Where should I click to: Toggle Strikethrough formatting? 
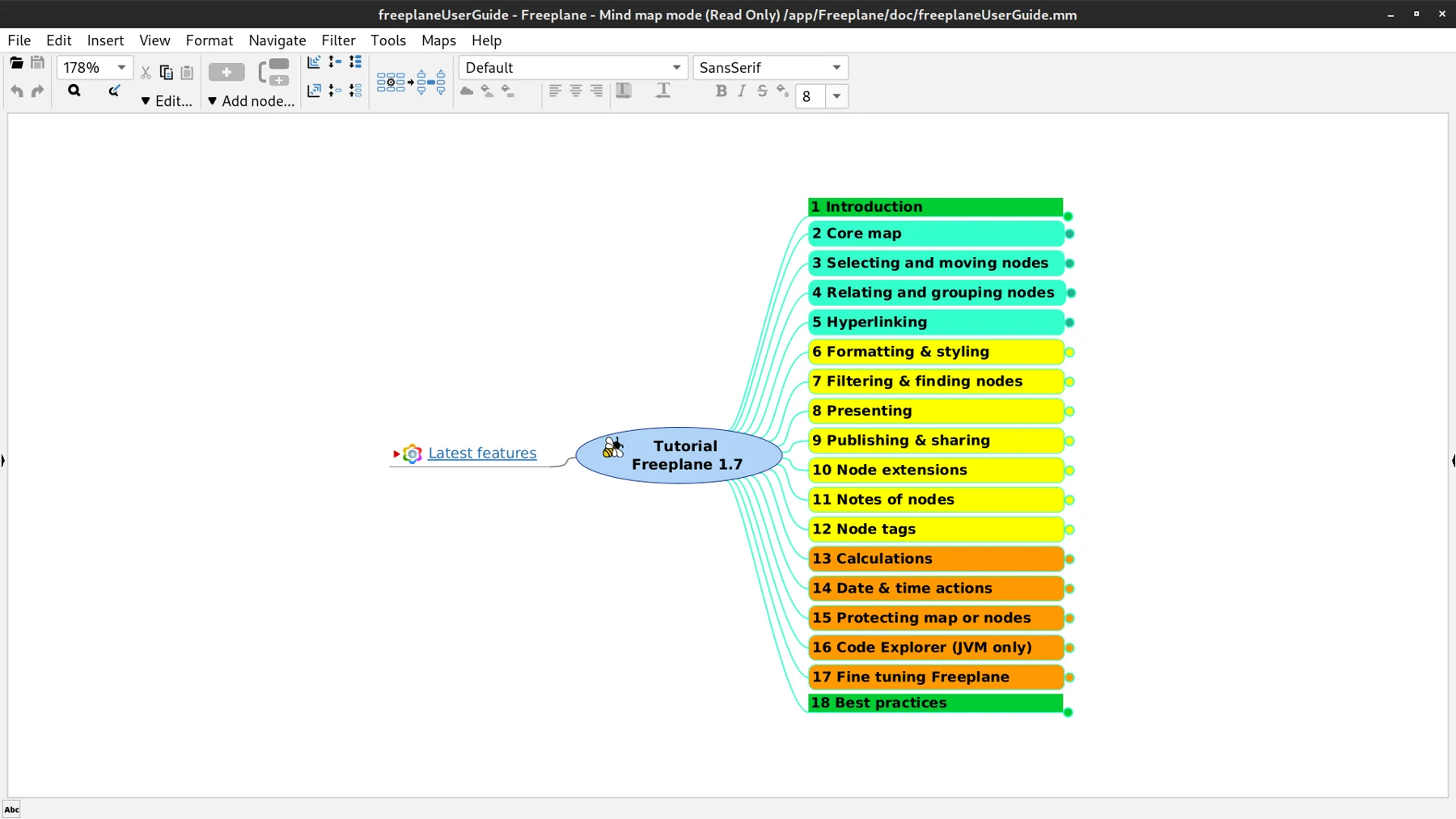(762, 91)
